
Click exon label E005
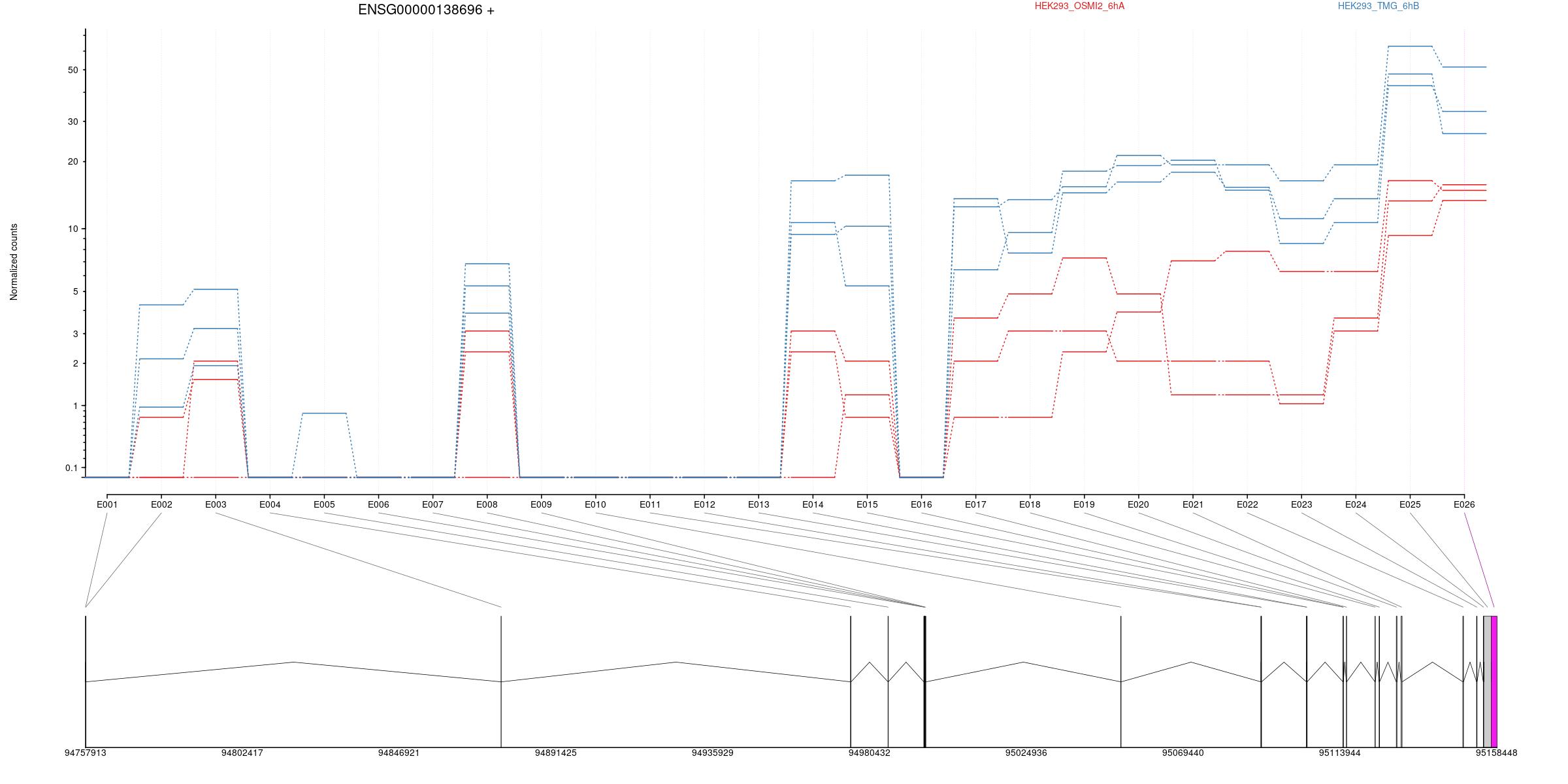point(324,504)
